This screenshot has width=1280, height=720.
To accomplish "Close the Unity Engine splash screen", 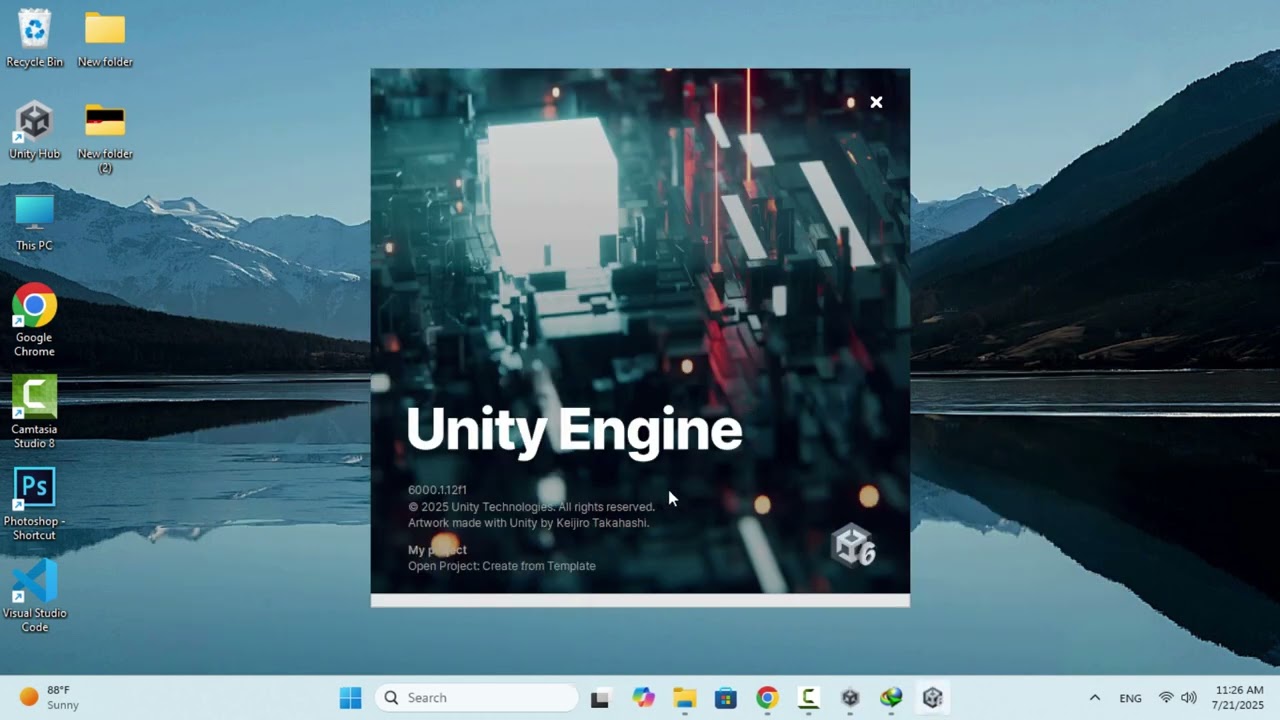I will pyautogui.click(x=876, y=102).
